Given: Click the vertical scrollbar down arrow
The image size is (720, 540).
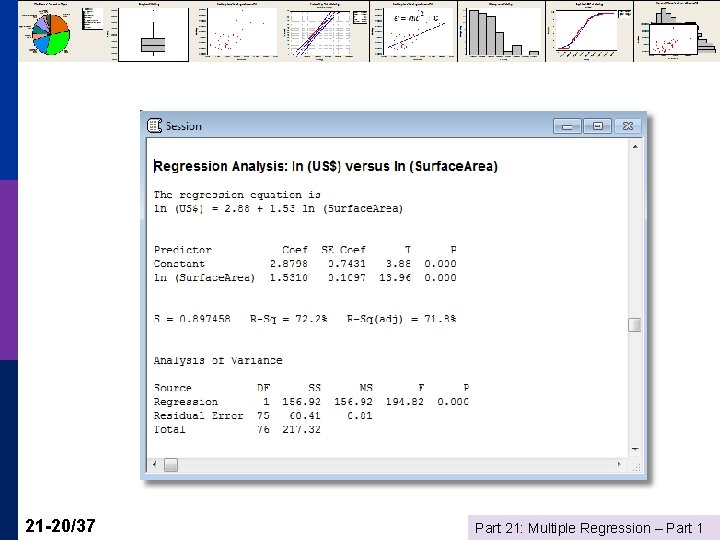Looking at the screenshot, I should tap(635, 449).
